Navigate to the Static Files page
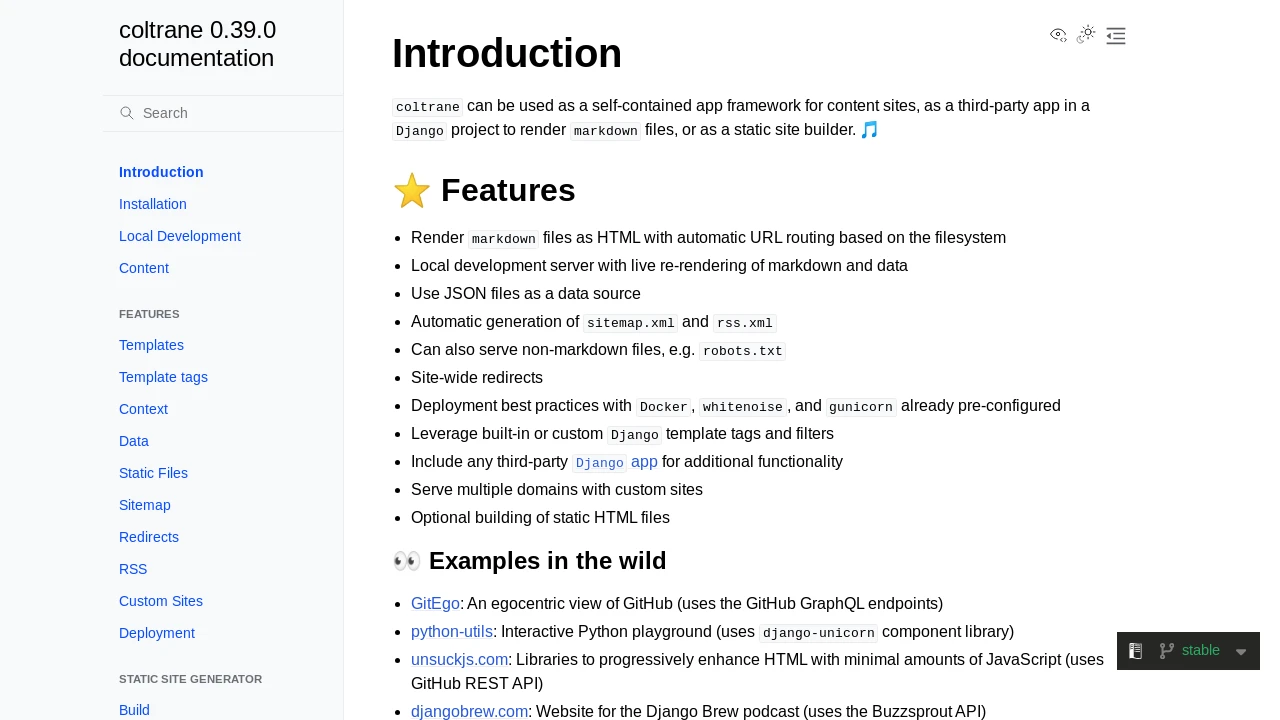This screenshot has width=1280, height=720. click(x=153, y=473)
